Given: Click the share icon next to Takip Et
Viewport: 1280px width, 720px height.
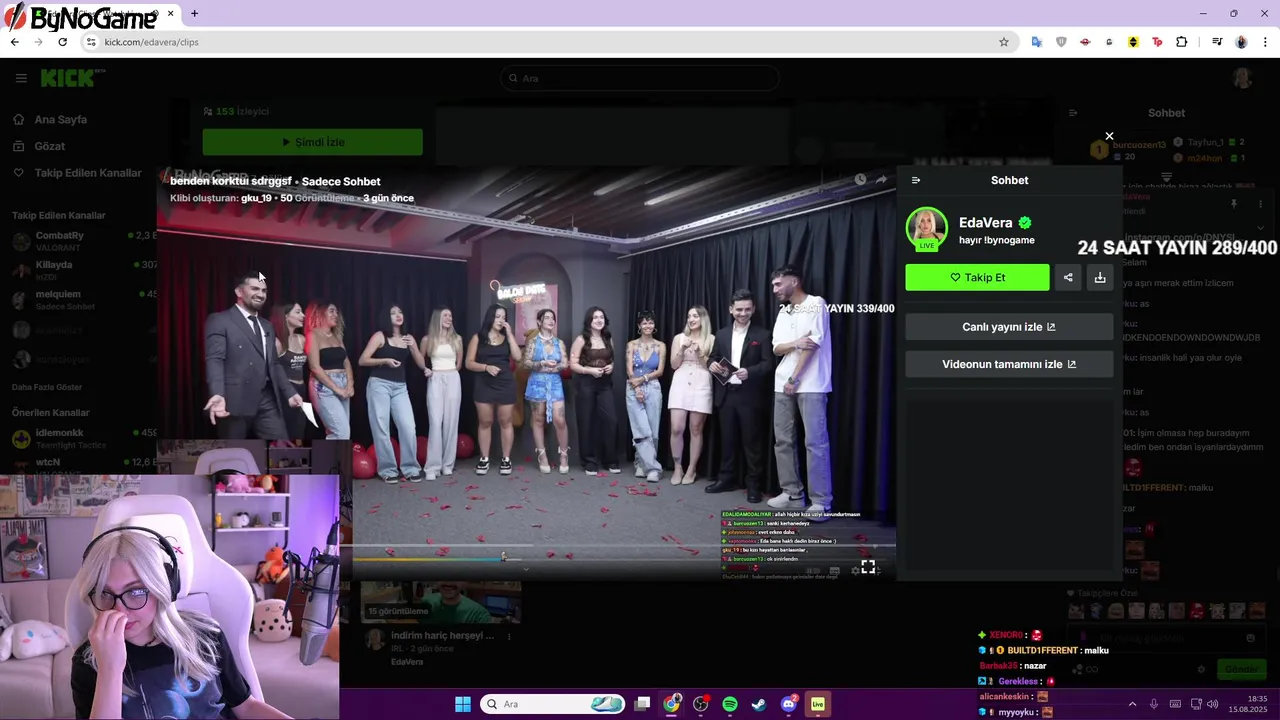Looking at the screenshot, I should [1068, 277].
